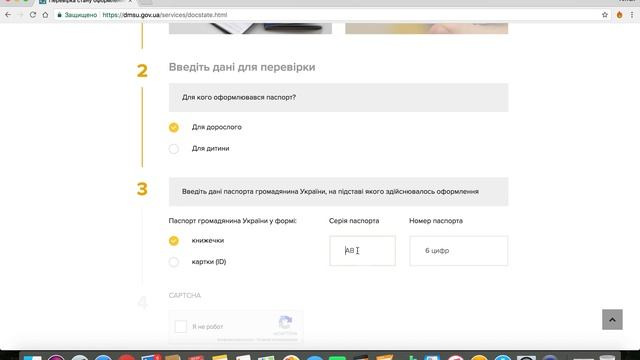The width and height of the screenshot is (640, 360).
Task: Click the text 'Для кого оформлювався паспорт?'
Action: (239, 98)
